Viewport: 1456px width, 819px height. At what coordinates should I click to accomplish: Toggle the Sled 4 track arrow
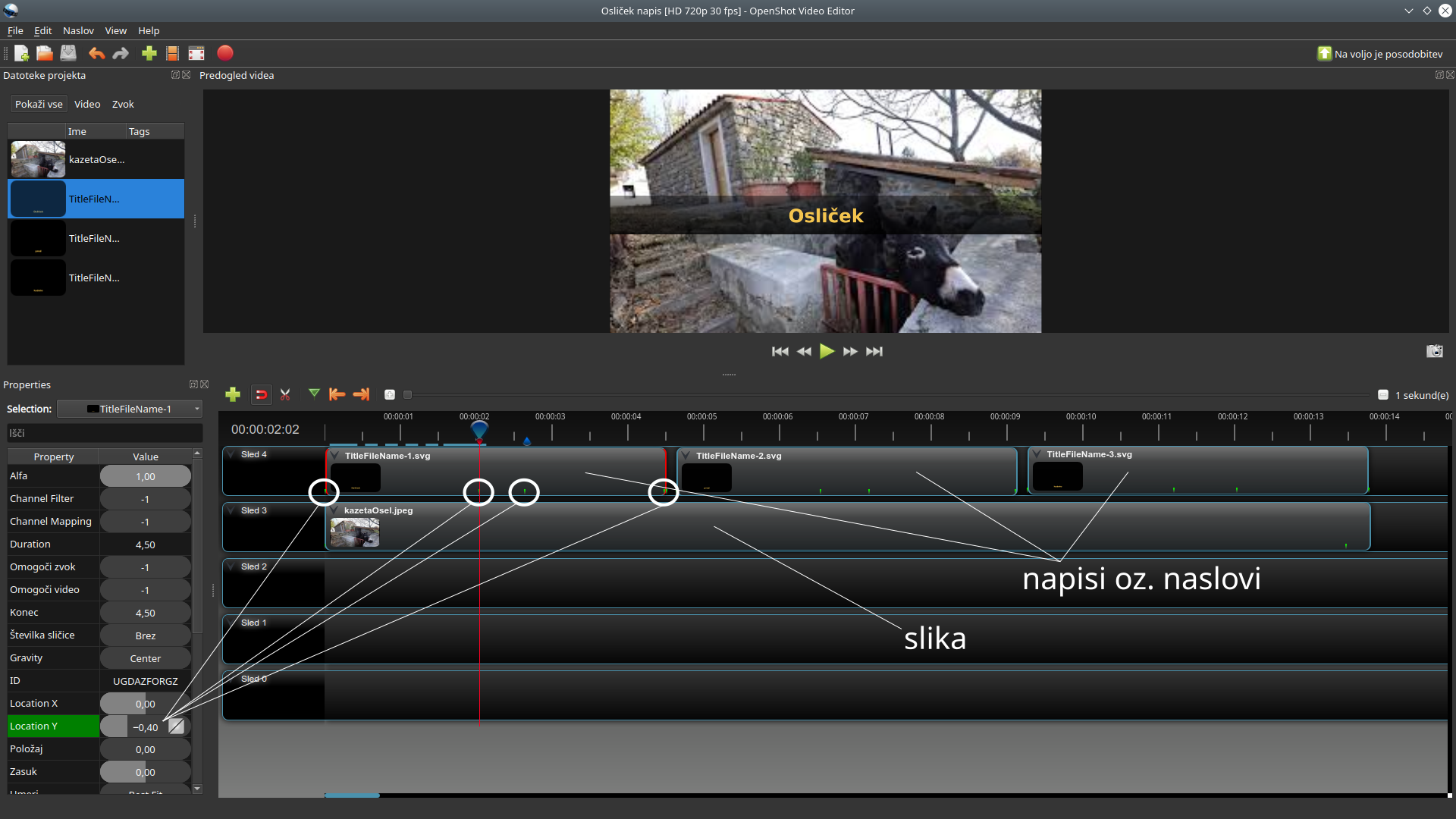coord(231,454)
